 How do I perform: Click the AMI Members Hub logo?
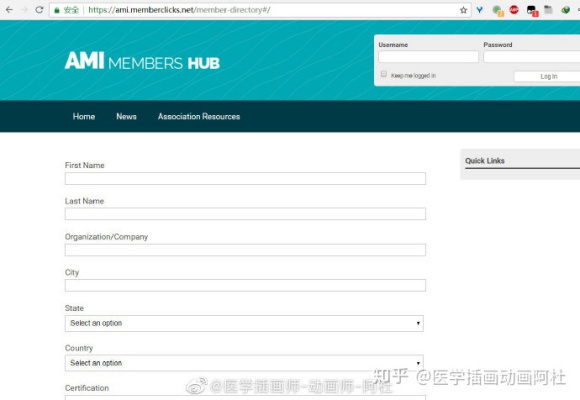pos(142,61)
